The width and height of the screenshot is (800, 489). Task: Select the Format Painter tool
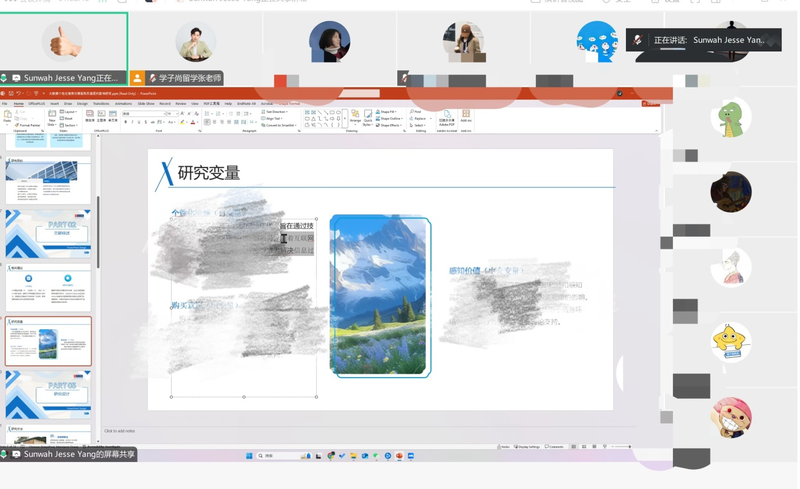pyautogui.click(x=28, y=125)
